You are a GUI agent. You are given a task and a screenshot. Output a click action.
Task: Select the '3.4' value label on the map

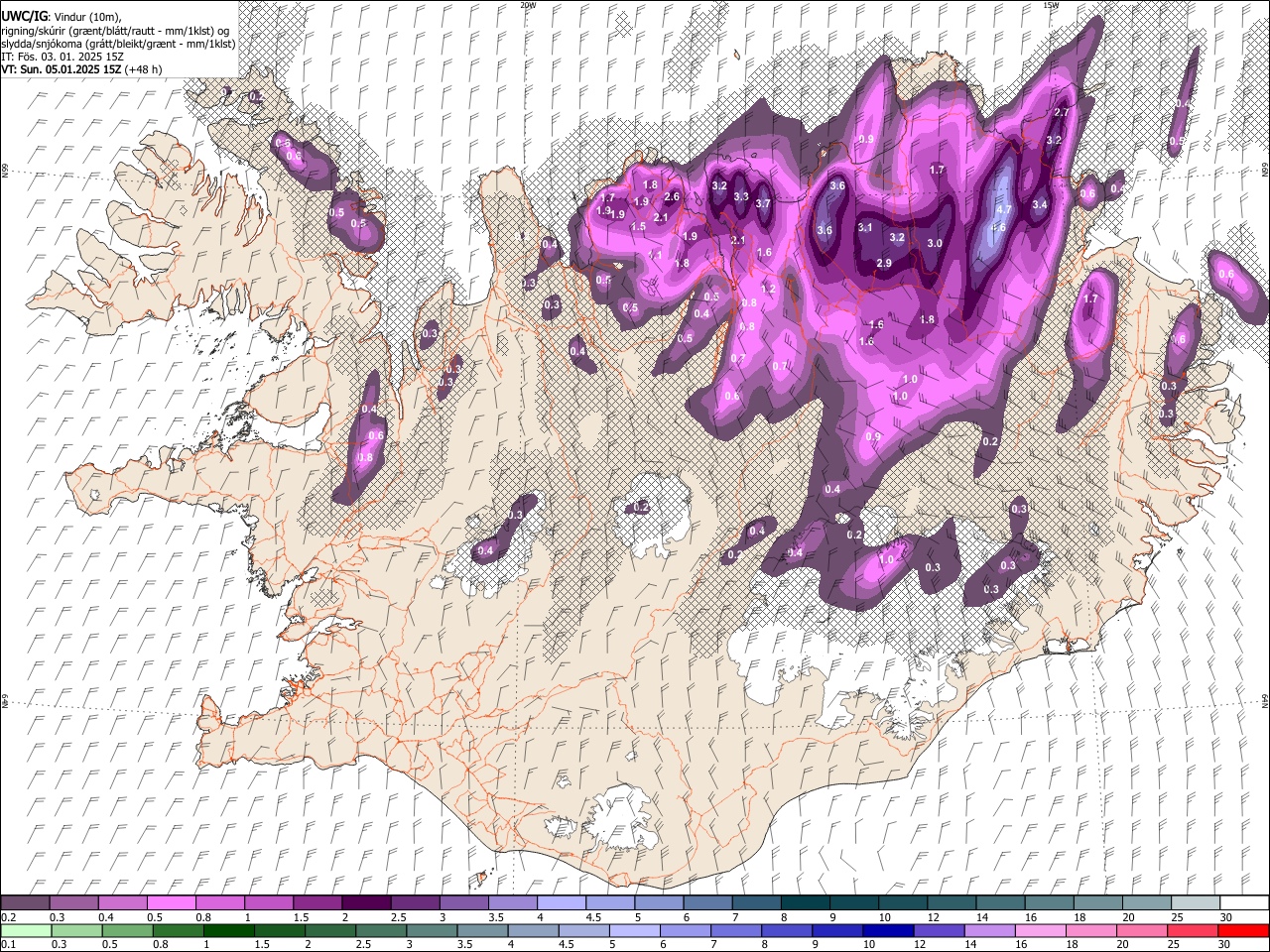point(1040,205)
